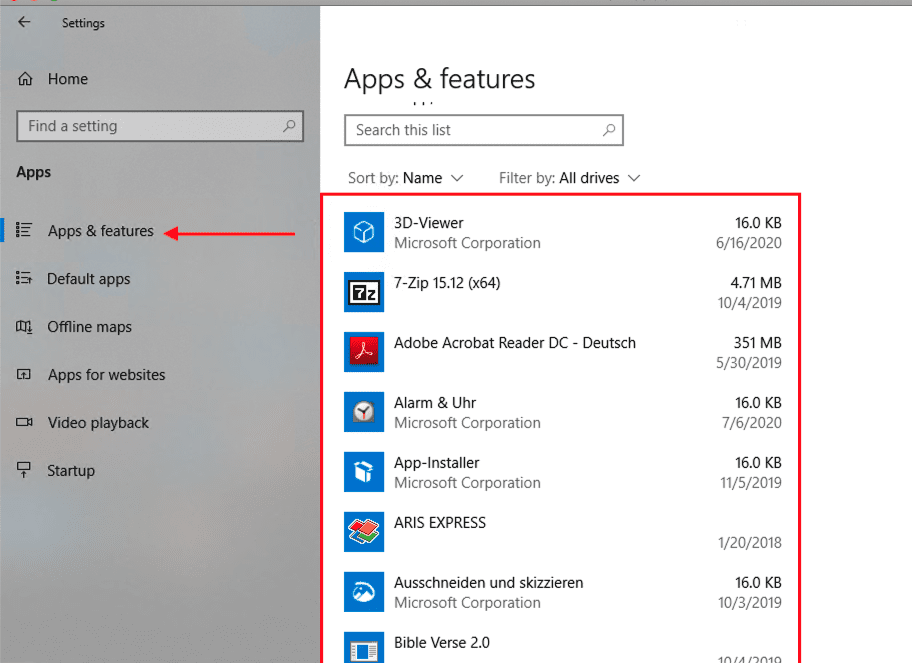912x663 pixels.
Task: Select the App-Installer entry
Action: pyautogui.click(x=436, y=463)
